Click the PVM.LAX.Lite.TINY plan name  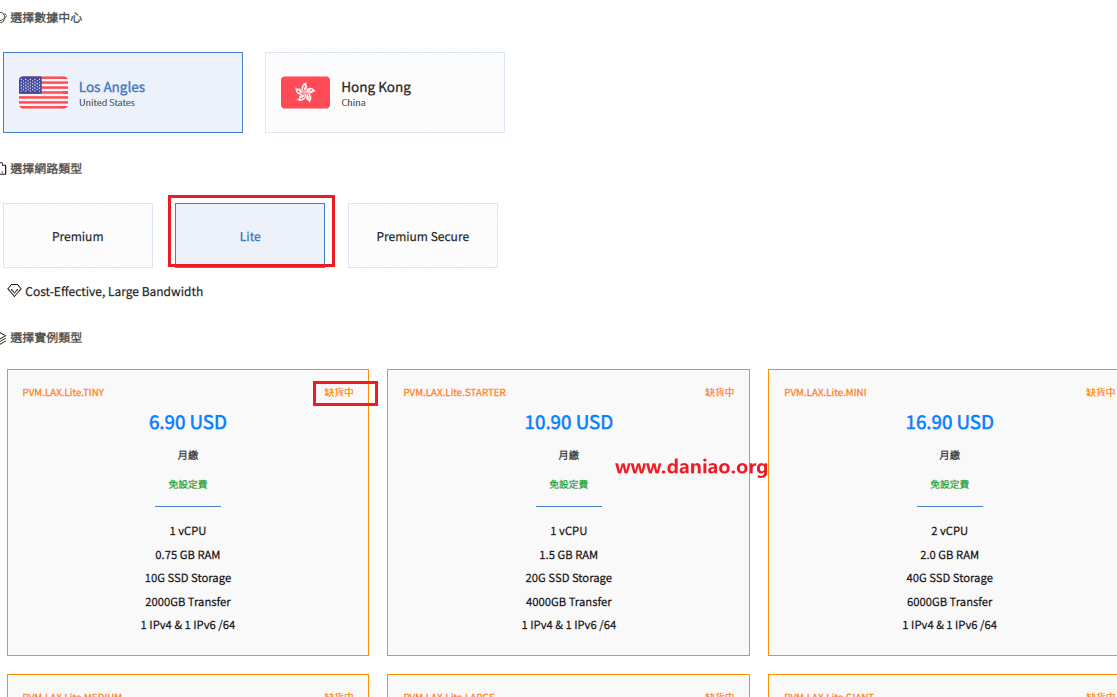point(63,393)
